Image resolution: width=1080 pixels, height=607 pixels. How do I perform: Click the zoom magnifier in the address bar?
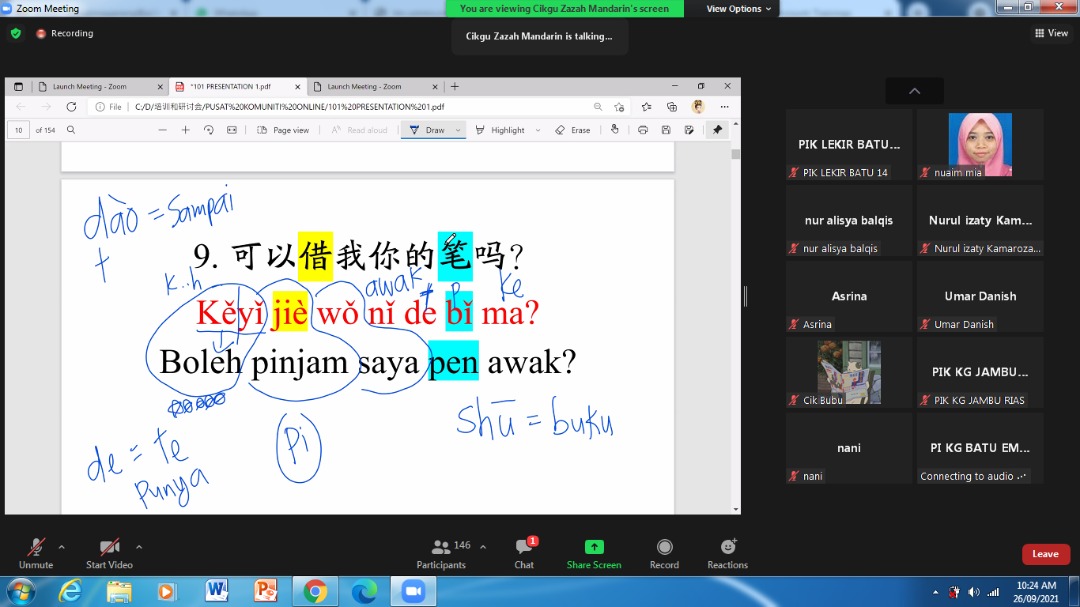tap(598, 107)
